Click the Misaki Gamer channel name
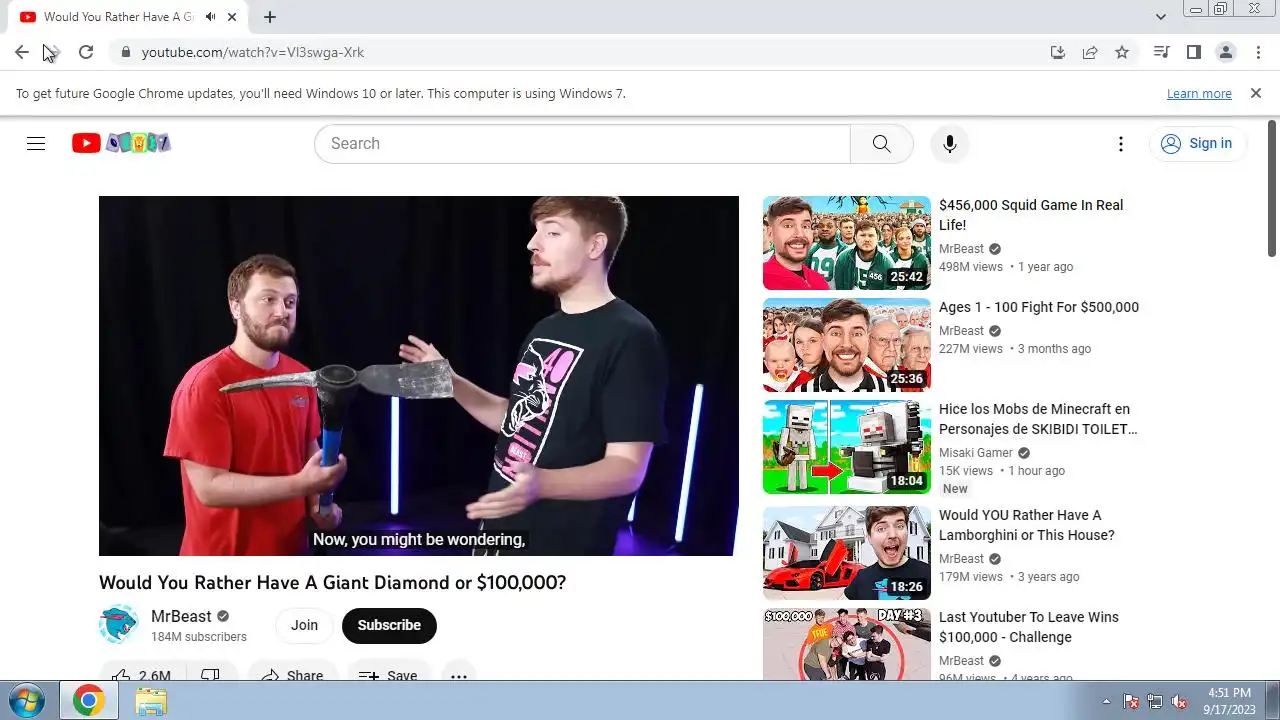The height and width of the screenshot is (720, 1280). (x=976, y=453)
